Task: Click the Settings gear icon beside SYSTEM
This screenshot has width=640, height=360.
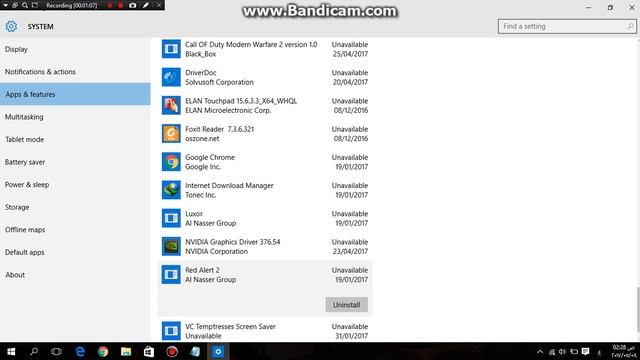Action: tap(11, 26)
